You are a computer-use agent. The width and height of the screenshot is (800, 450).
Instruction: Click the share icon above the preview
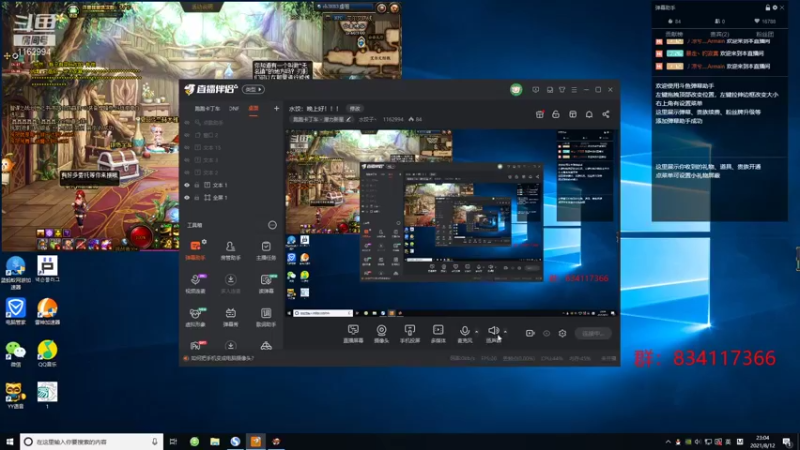606,114
